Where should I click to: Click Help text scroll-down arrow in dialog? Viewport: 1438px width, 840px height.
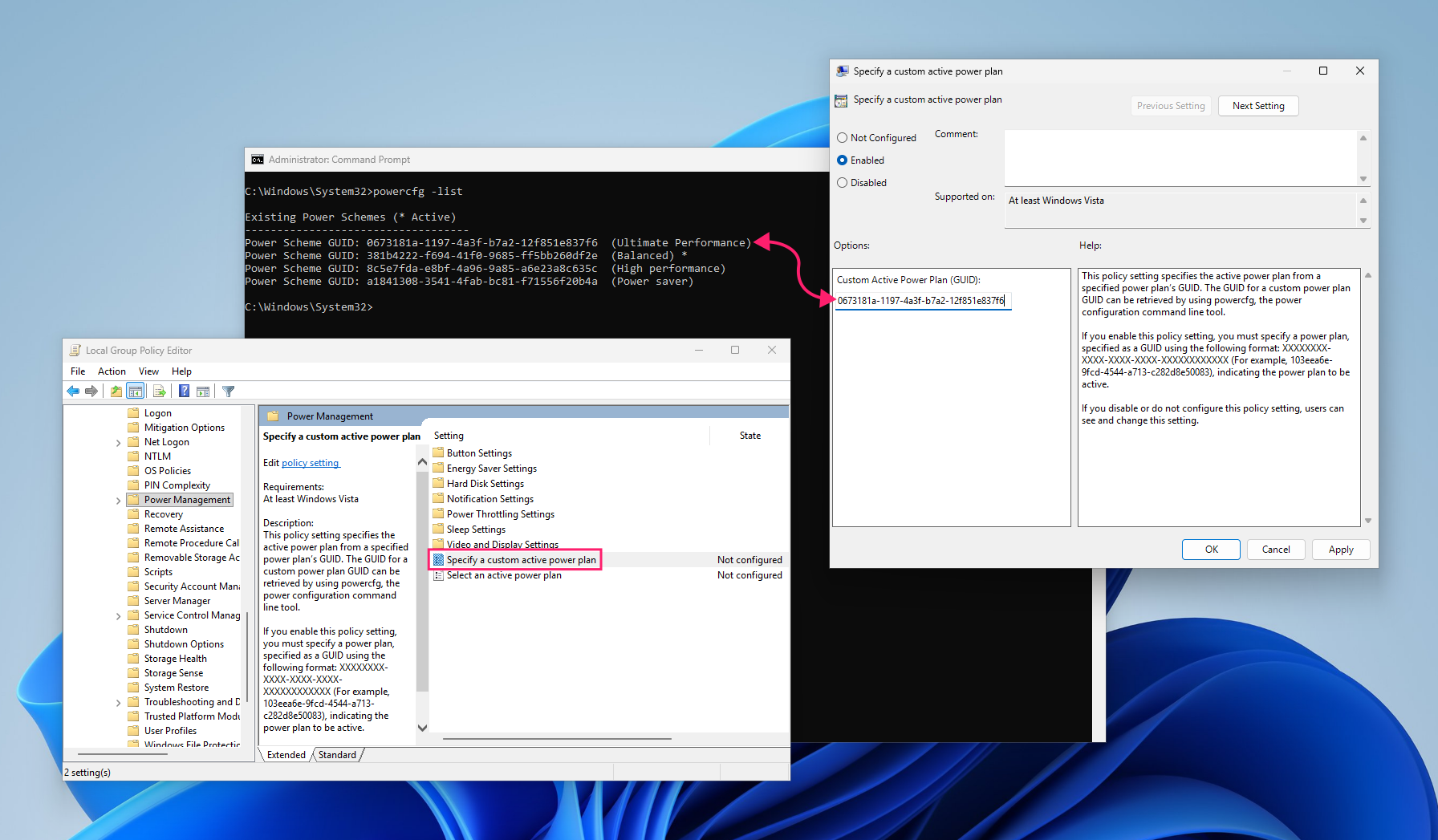[1368, 521]
